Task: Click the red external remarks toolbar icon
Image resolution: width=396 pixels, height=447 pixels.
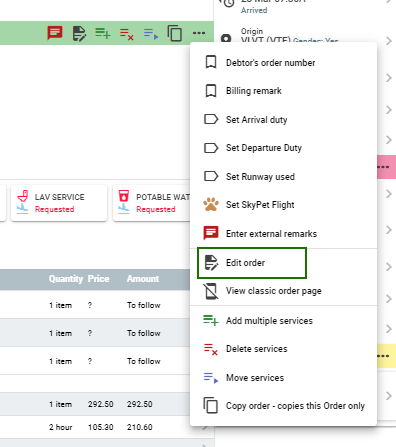Action: tap(55, 33)
